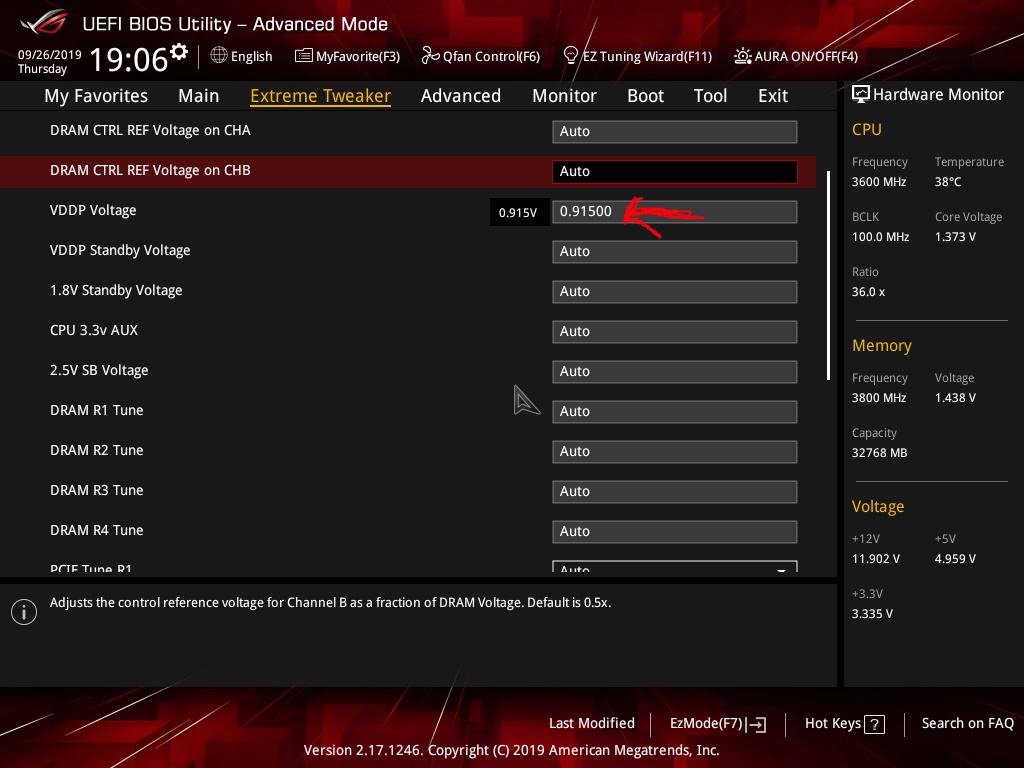Click the DRAM R1 Tune Auto field
This screenshot has height=768, width=1024.
[675, 411]
